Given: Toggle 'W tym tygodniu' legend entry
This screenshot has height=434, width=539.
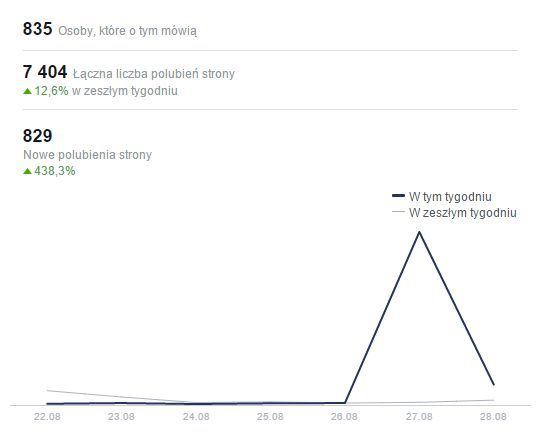Looking at the screenshot, I should click(x=450, y=197).
